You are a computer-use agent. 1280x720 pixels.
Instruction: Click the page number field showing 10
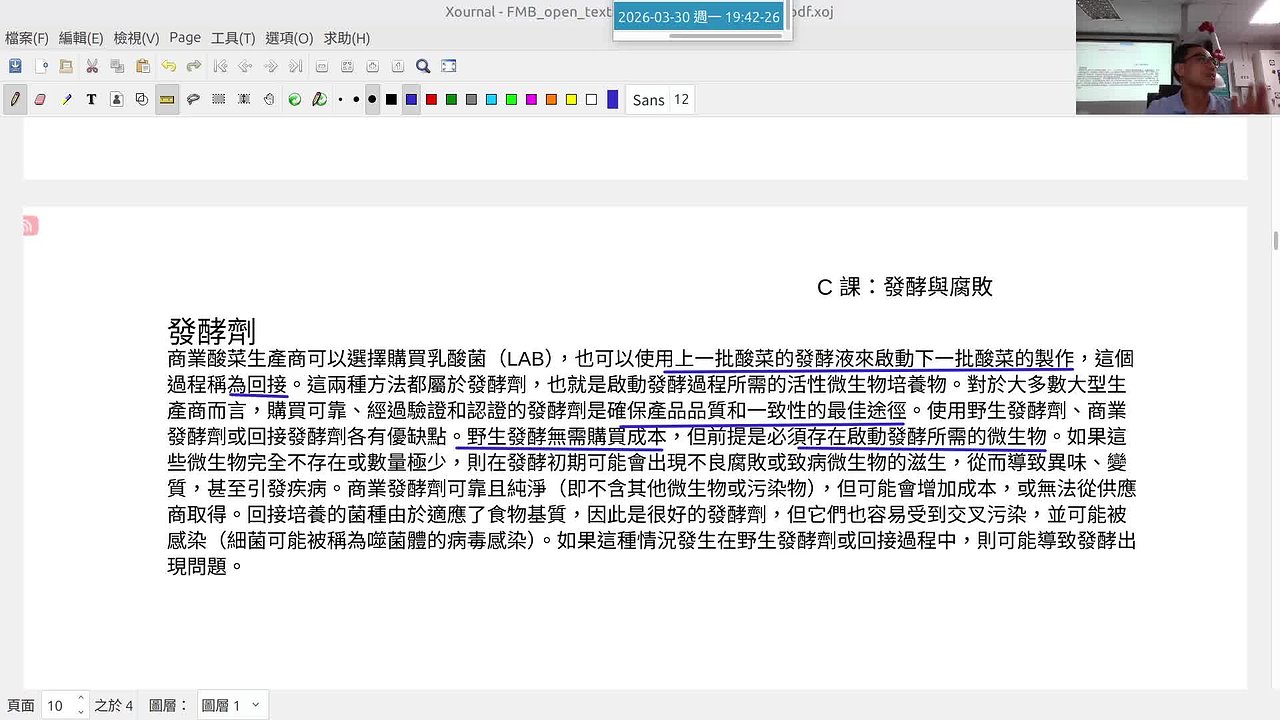tap(57, 705)
